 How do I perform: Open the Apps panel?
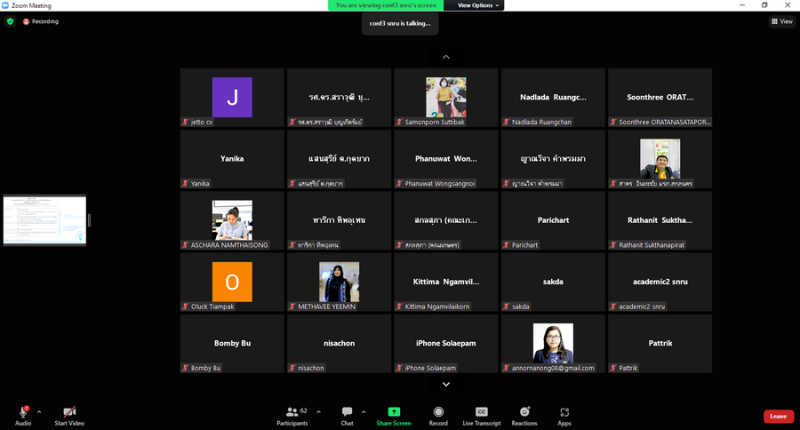point(564,412)
